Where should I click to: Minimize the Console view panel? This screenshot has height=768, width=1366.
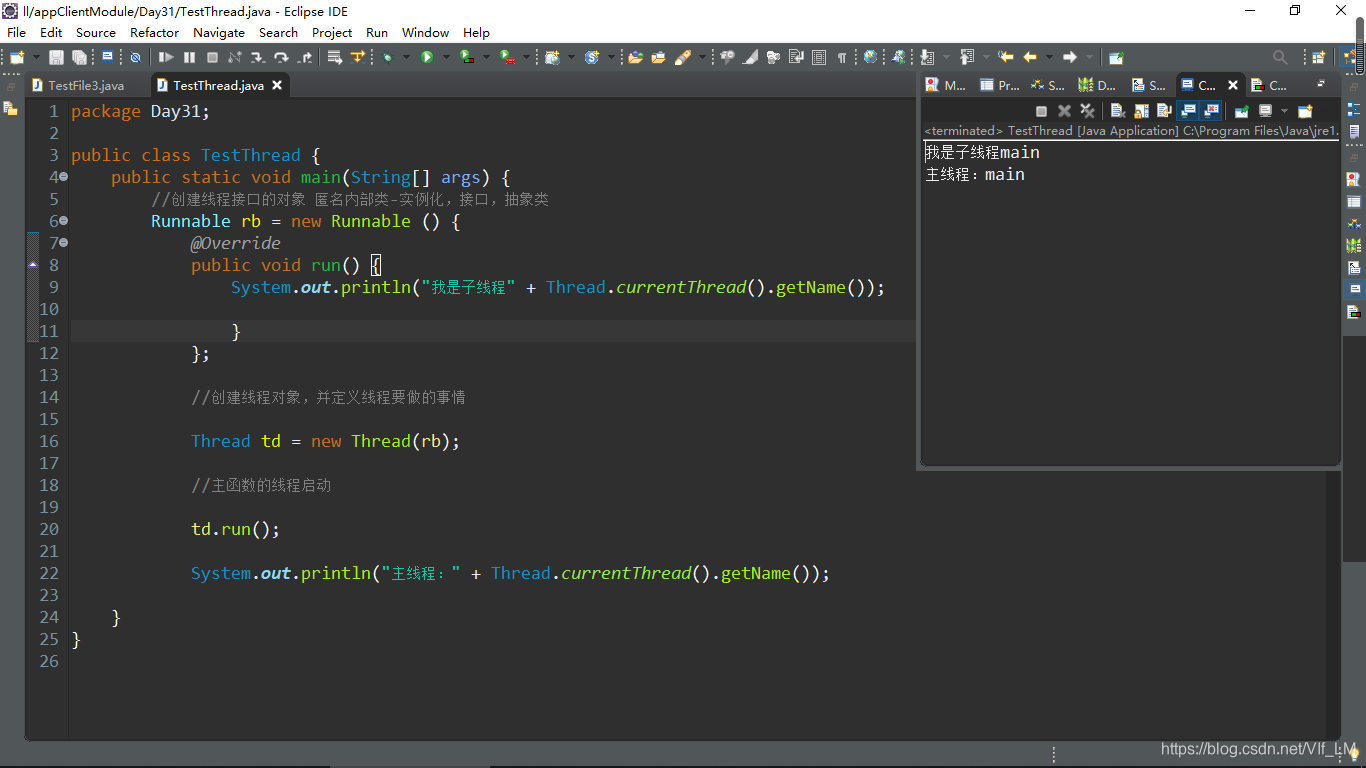click(1321, 83)
